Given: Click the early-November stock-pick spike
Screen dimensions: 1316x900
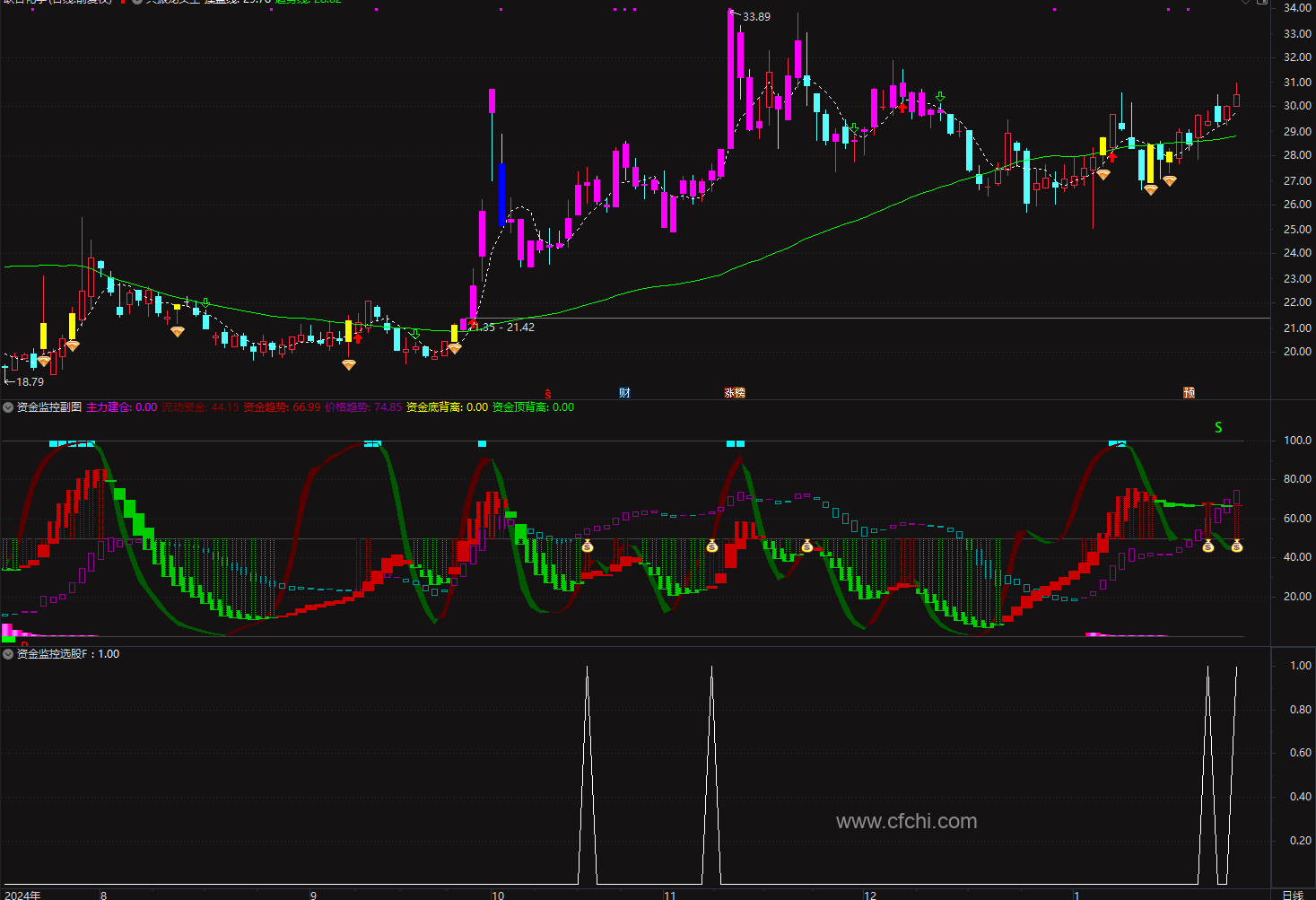Looking at the screenshot, I should coord(712,774).
